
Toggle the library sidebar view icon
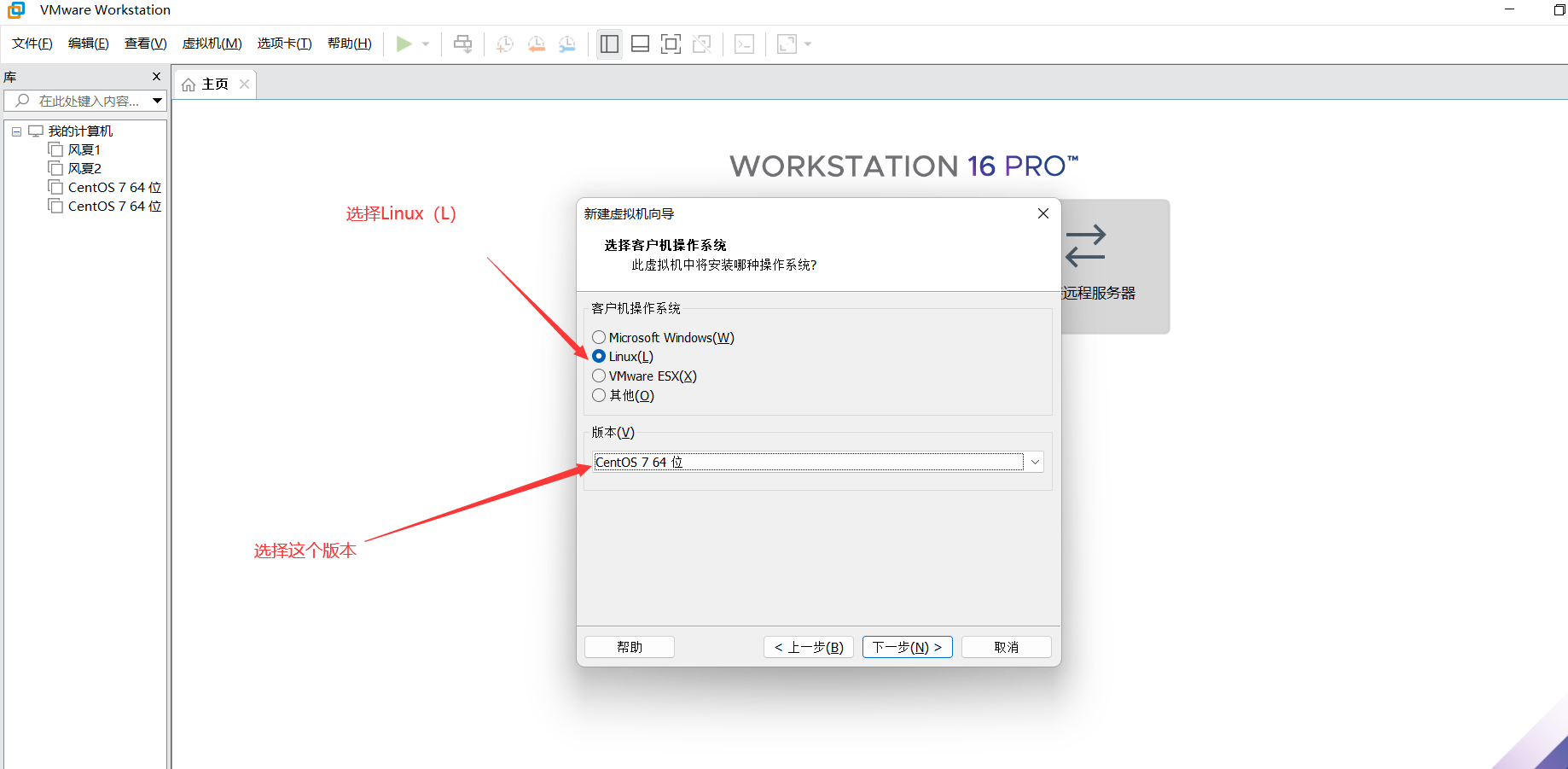[609, 44]
